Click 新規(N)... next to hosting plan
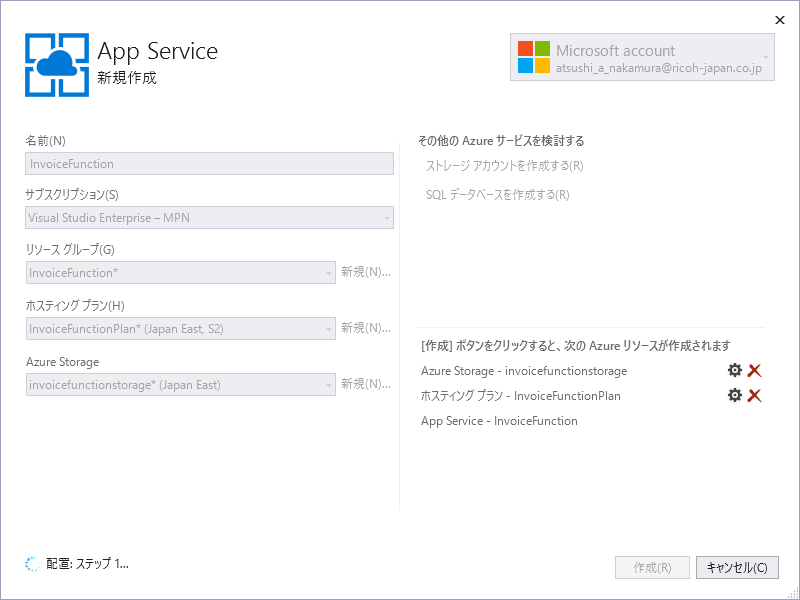The width and height of the screenshot is (800, 600). [x=366, y=328]
